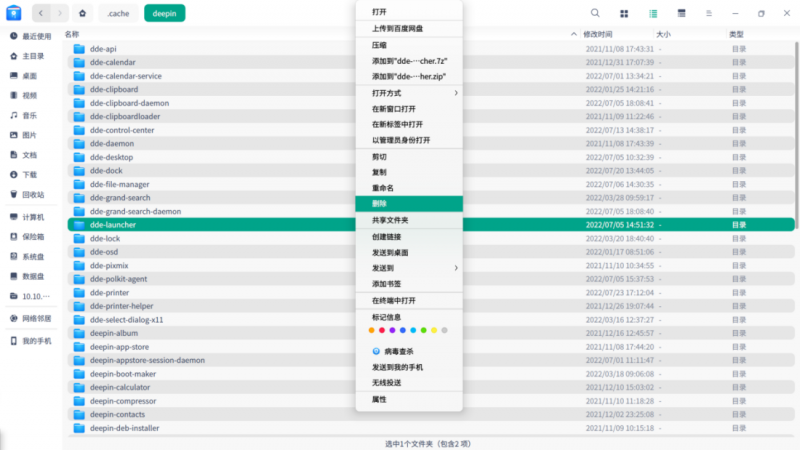
Task: Tag the folder with the purple dot
Action: click(x=392, y=331)
